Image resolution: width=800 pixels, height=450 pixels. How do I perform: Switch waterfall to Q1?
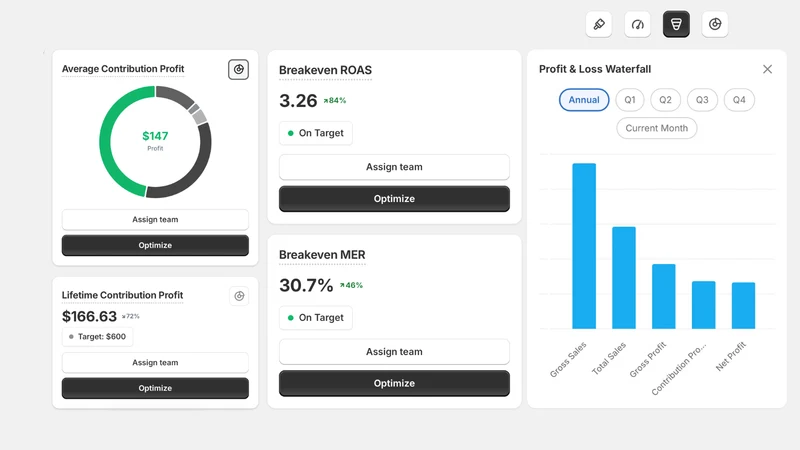click(630, 99)
